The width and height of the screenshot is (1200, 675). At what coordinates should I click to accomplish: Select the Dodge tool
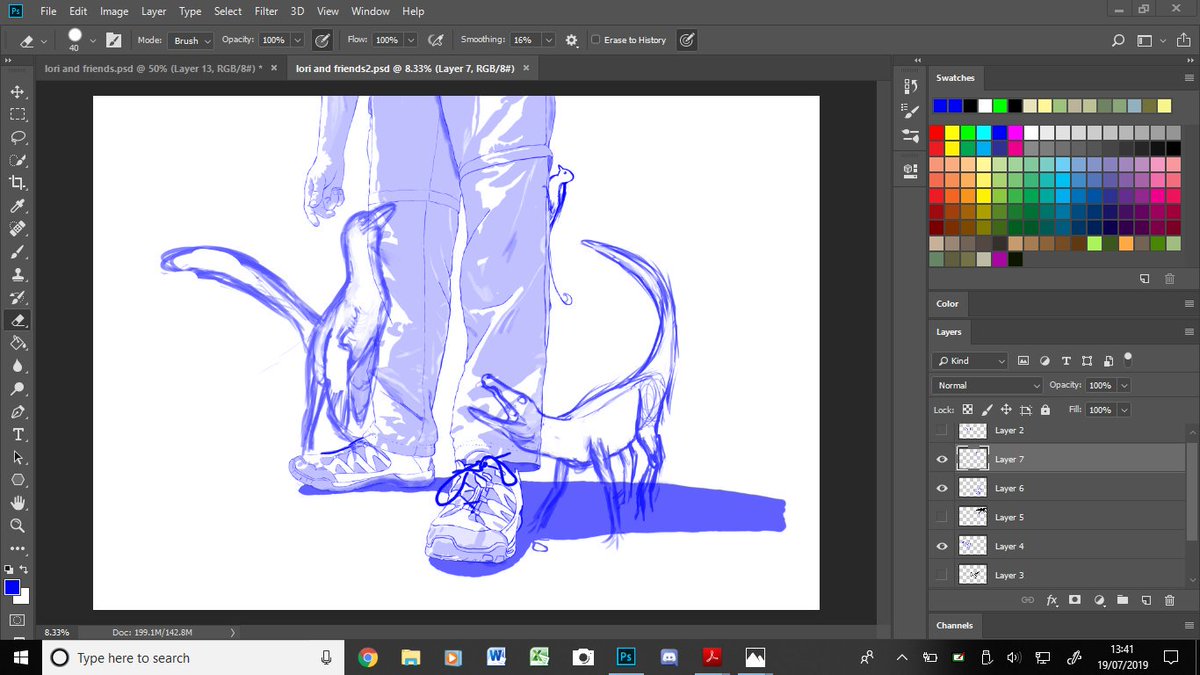click(18, 389)
